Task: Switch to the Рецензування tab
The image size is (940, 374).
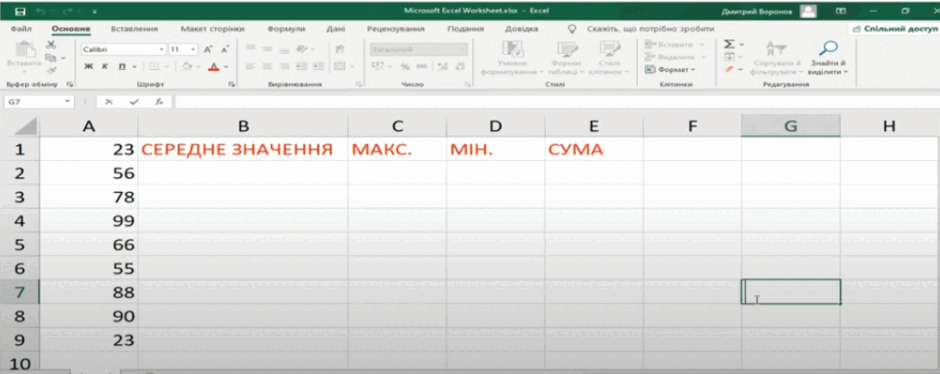Action: point(396,29)
